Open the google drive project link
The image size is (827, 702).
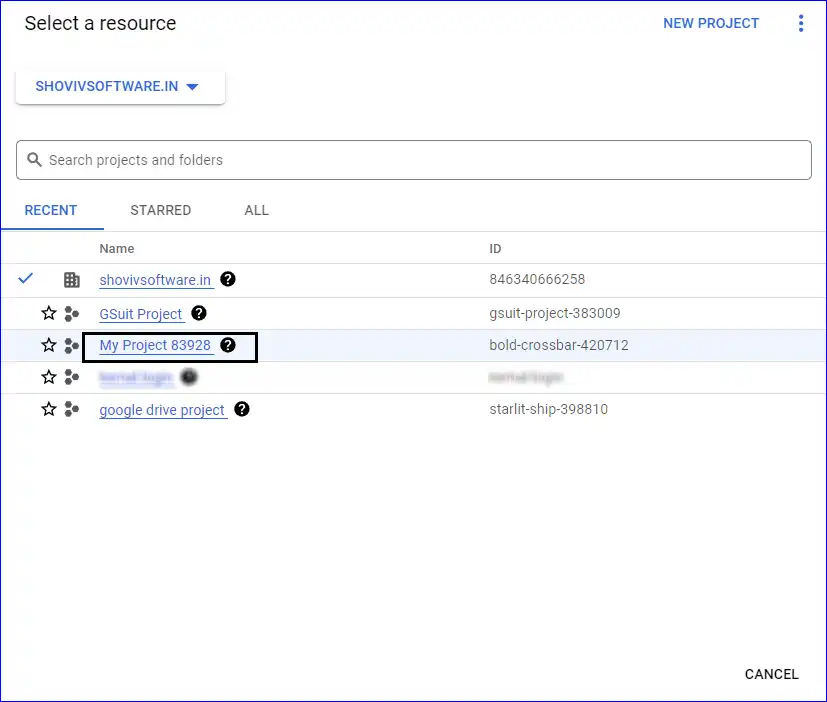pos(162,410)
